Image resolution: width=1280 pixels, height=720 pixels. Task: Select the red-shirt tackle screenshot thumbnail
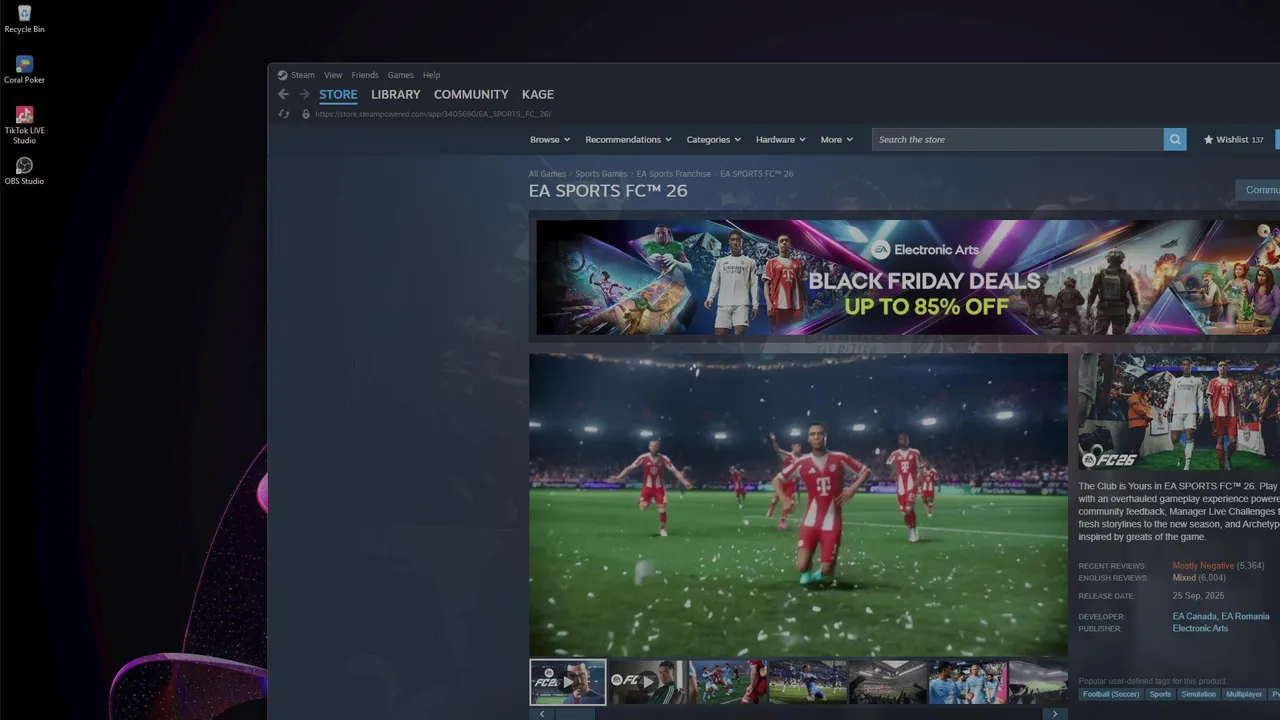(x=727, y=682)
